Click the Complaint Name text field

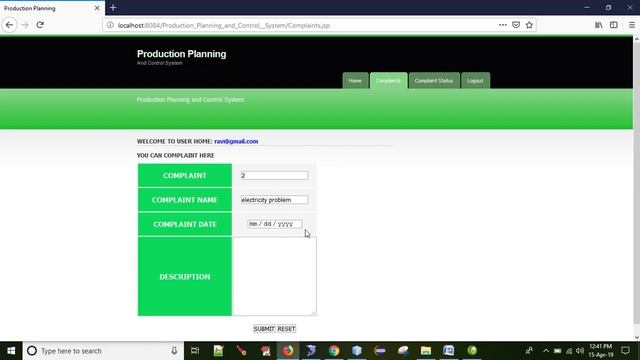click(x=274, y=200)
